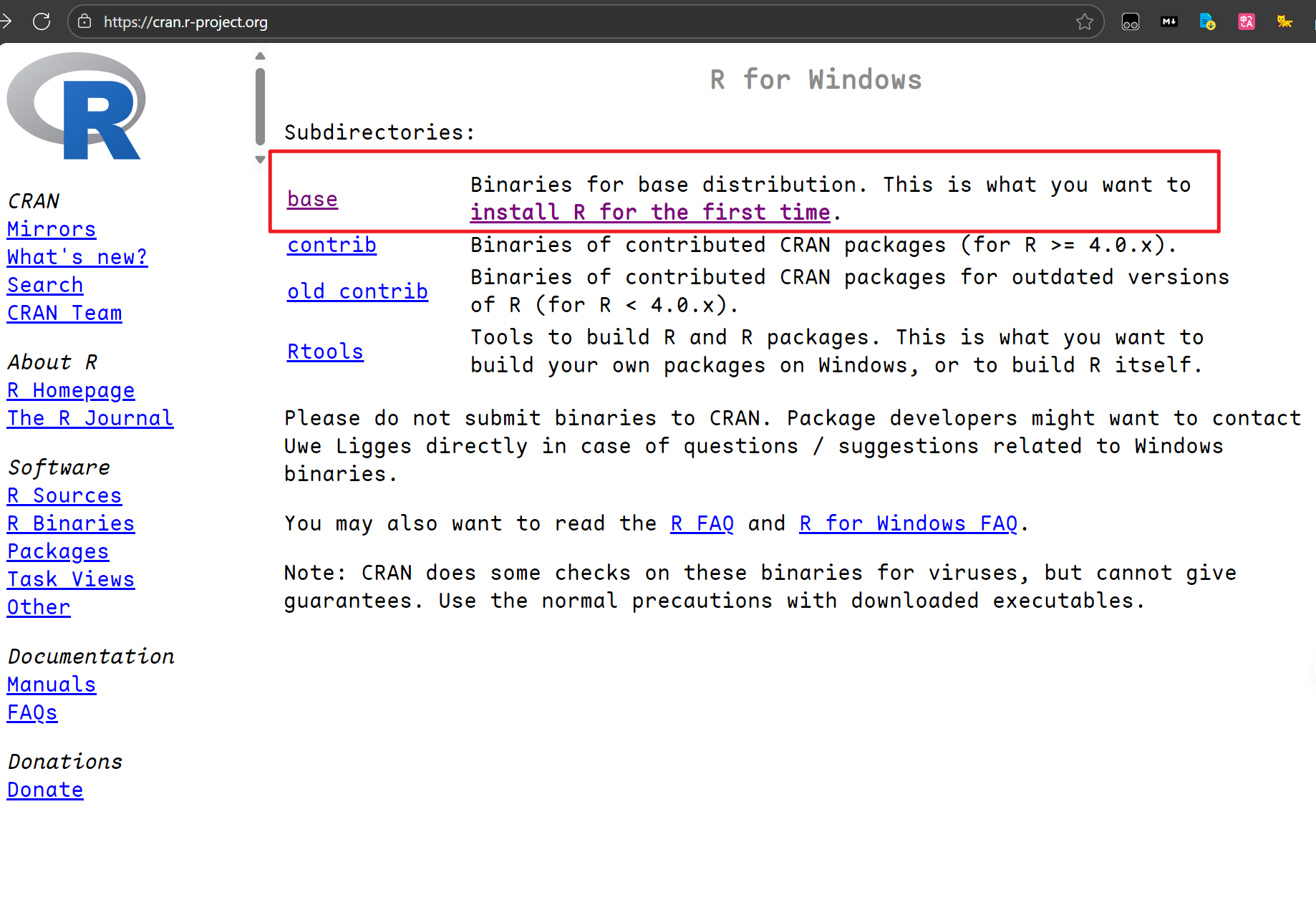Open the pink translate extension icon

(1247, 21)
